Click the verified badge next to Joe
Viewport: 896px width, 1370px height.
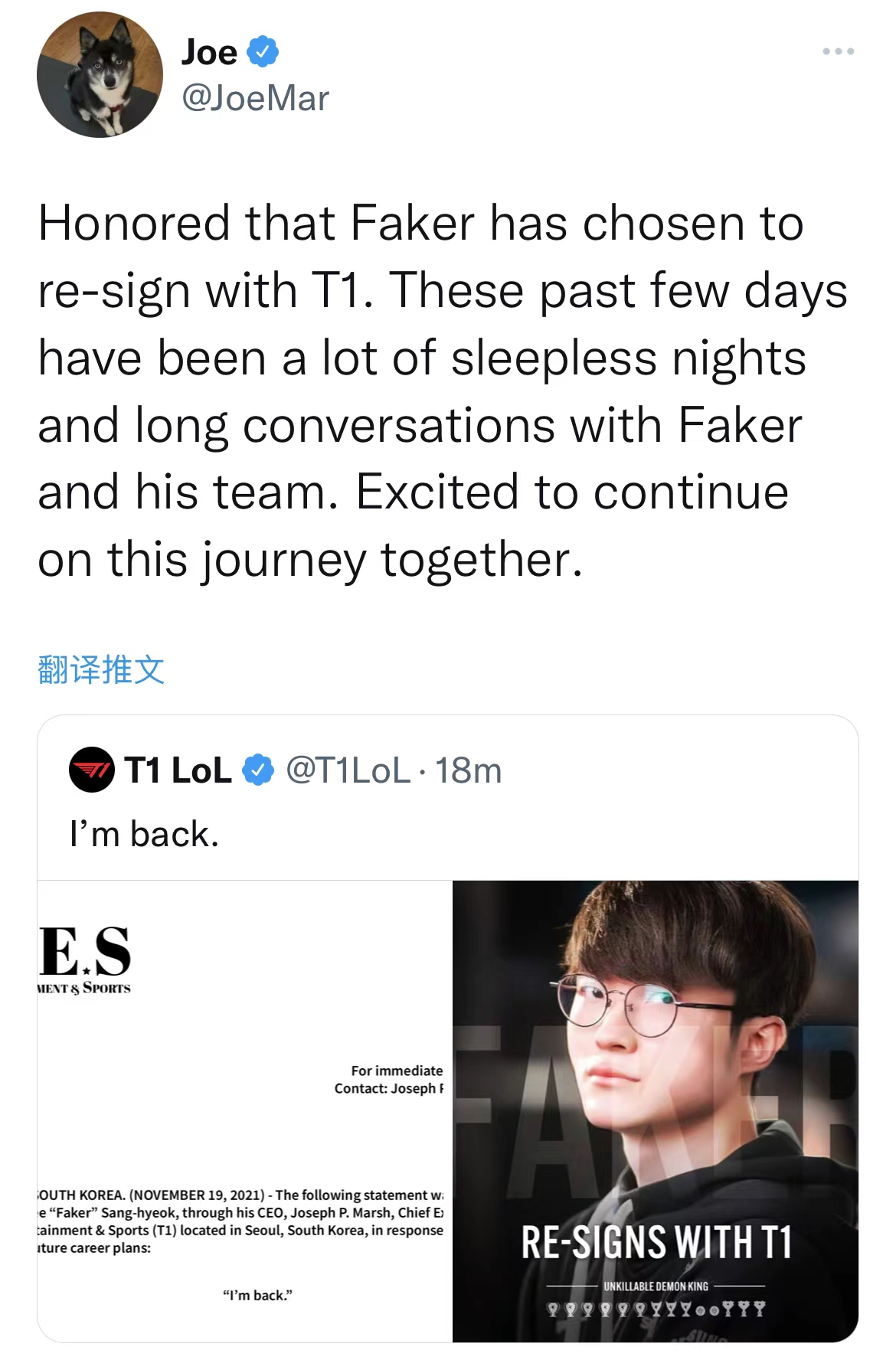coord(261,51)
